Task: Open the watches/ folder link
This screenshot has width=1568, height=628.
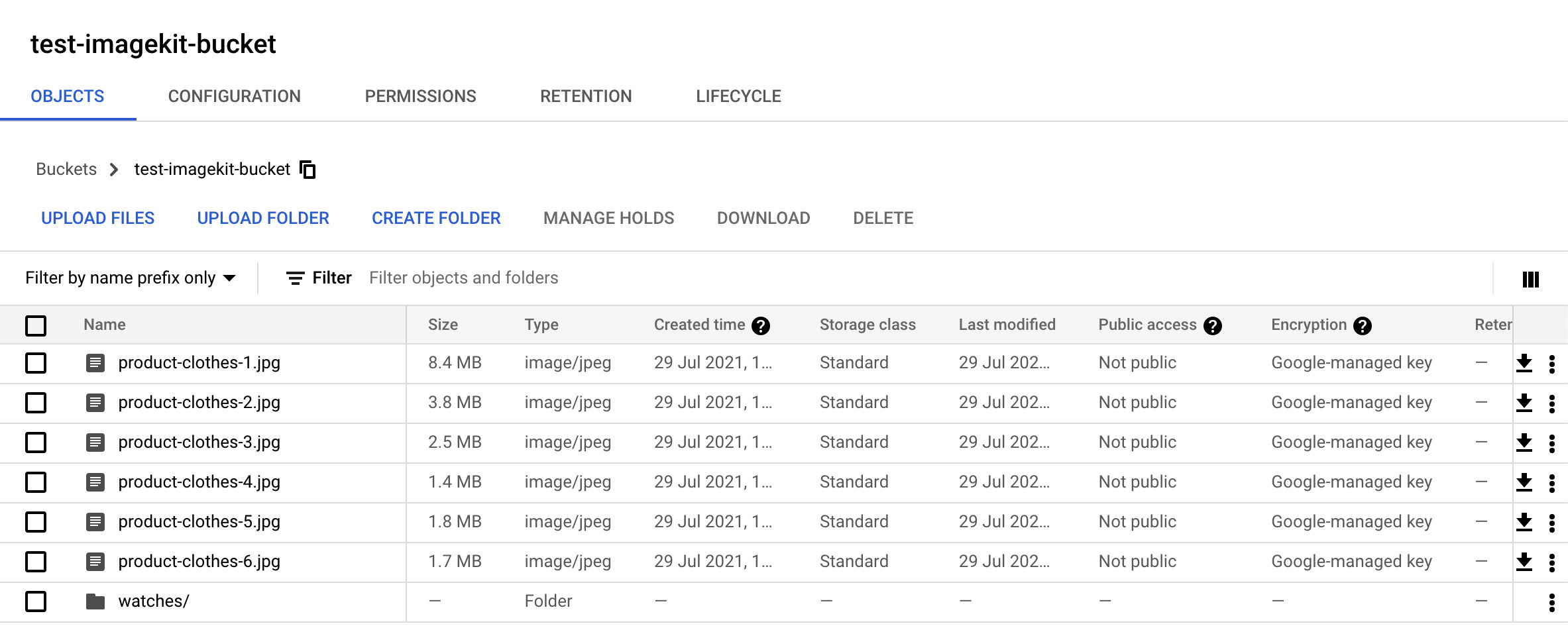Action: coord(154,602)
